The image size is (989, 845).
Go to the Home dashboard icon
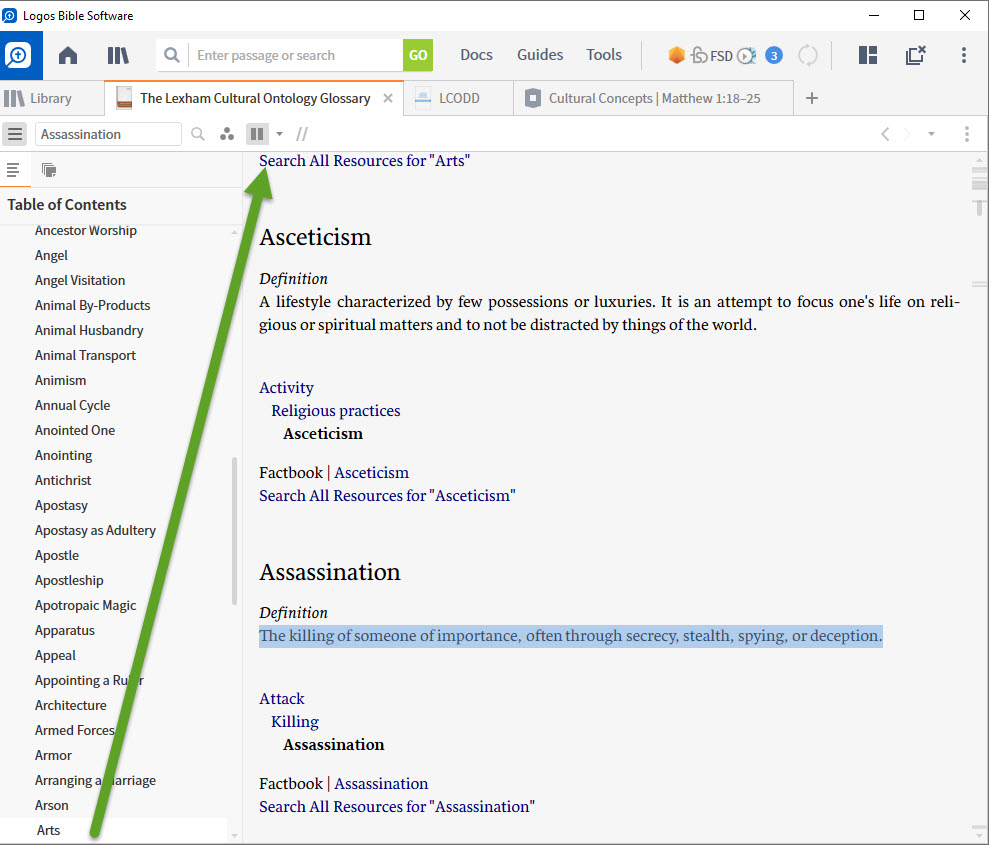pos(68,55)
